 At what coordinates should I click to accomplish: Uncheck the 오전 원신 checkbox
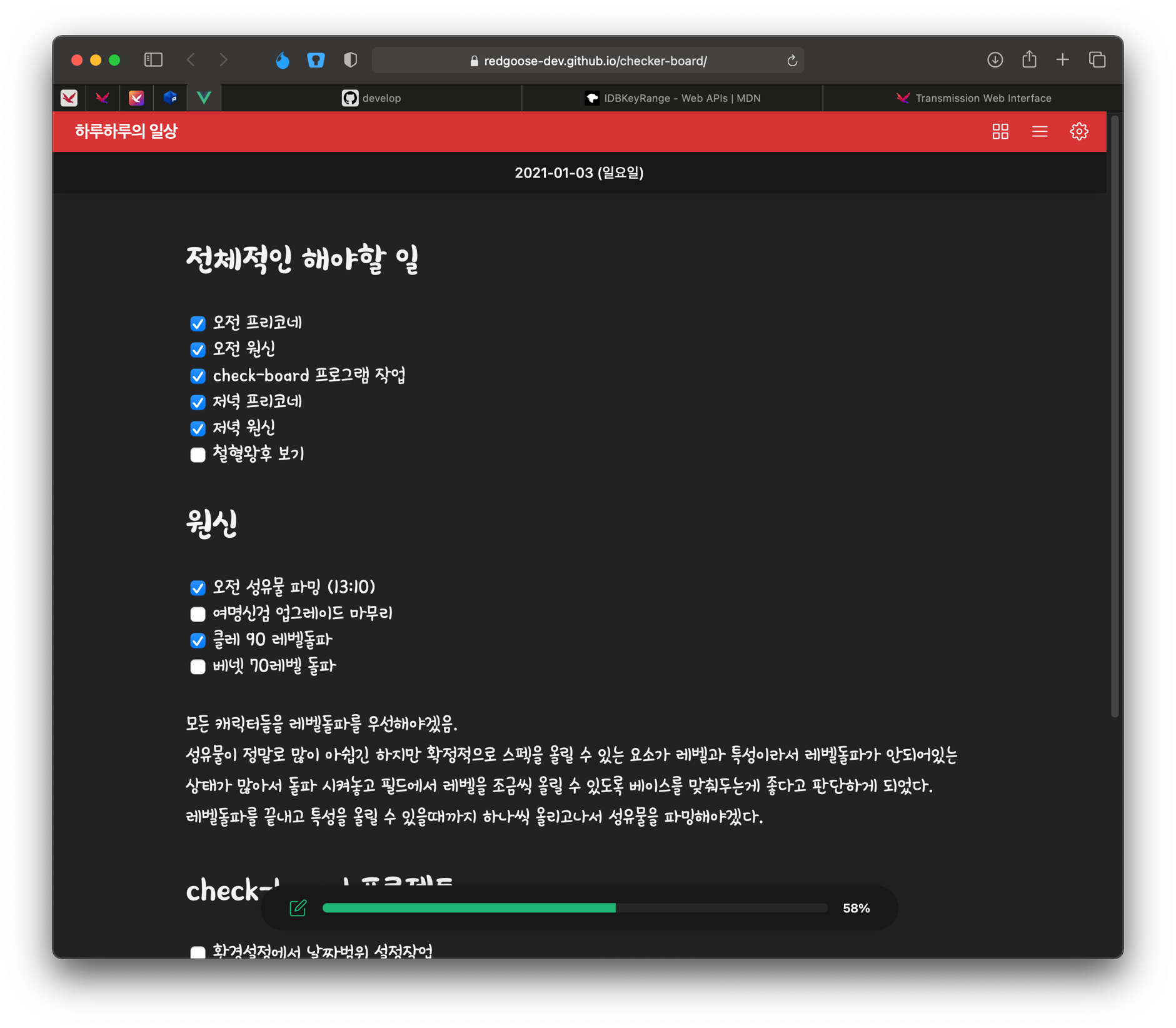tap(198, 350)
